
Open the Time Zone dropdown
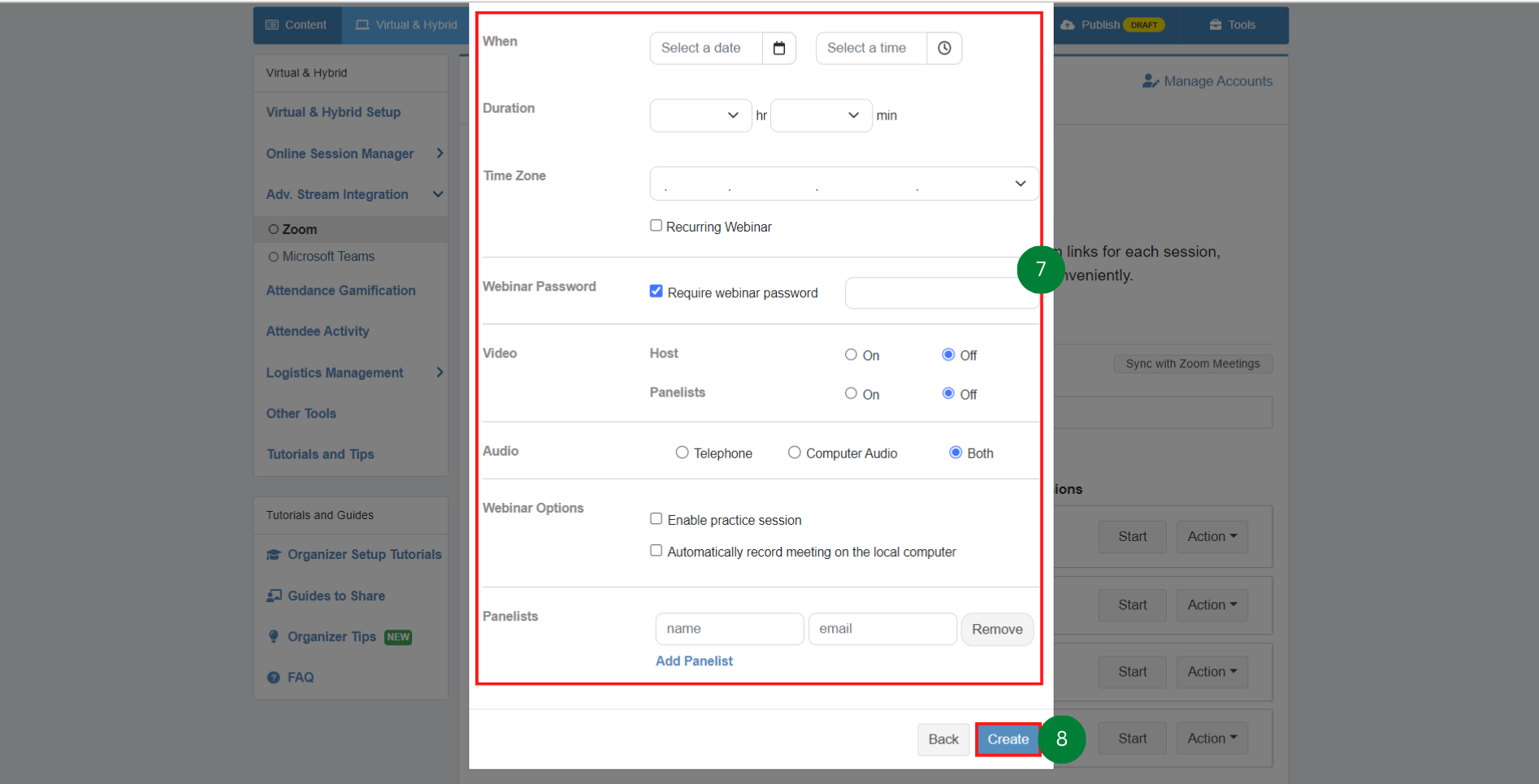[x=843, y=184]
